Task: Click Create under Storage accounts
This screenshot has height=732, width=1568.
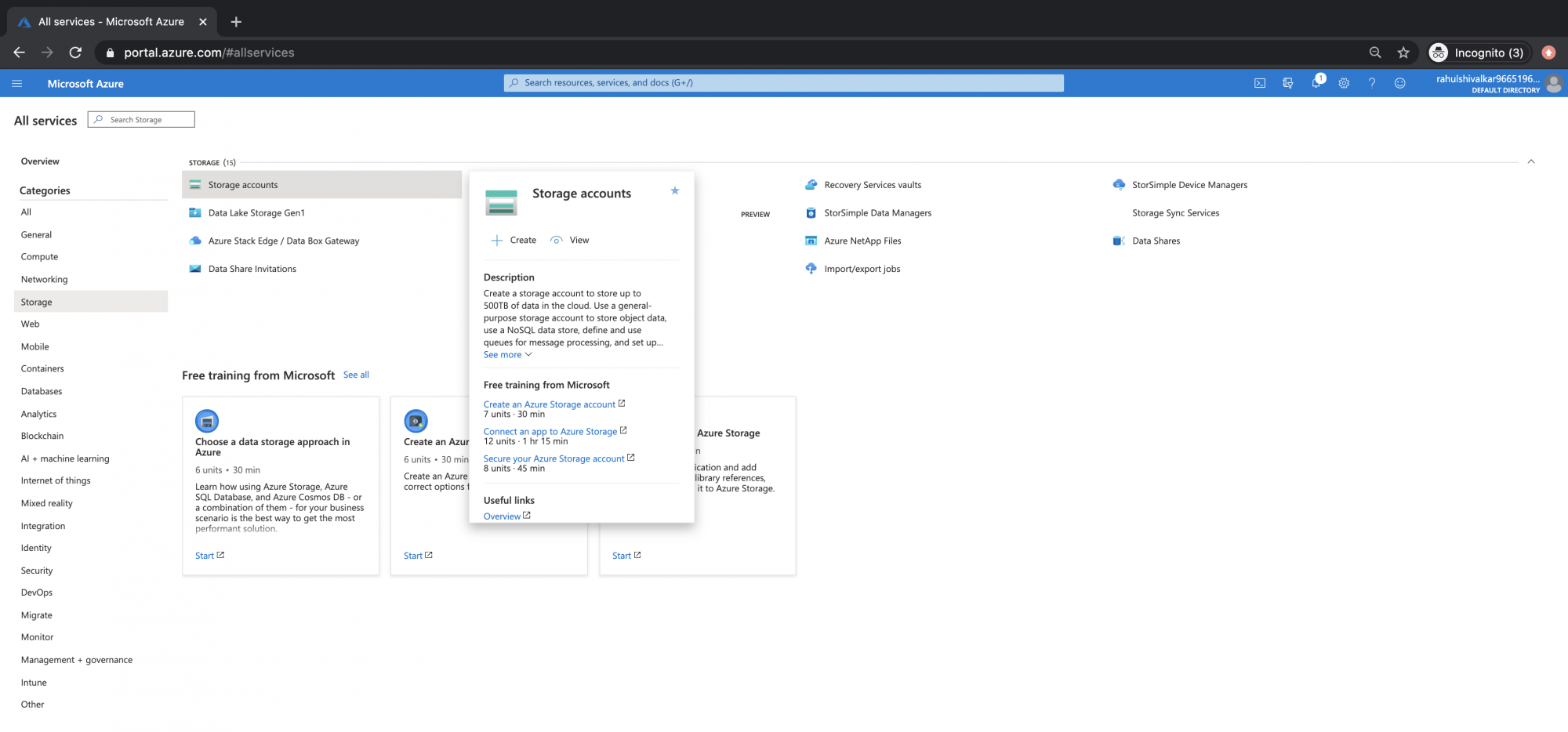Action: tap(514, 240)
